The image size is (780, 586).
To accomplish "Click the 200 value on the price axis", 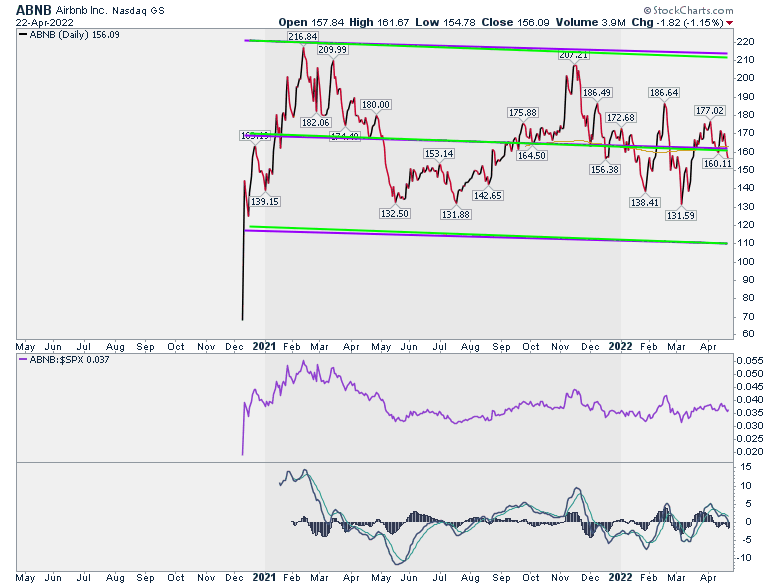I will pos(746,78).
